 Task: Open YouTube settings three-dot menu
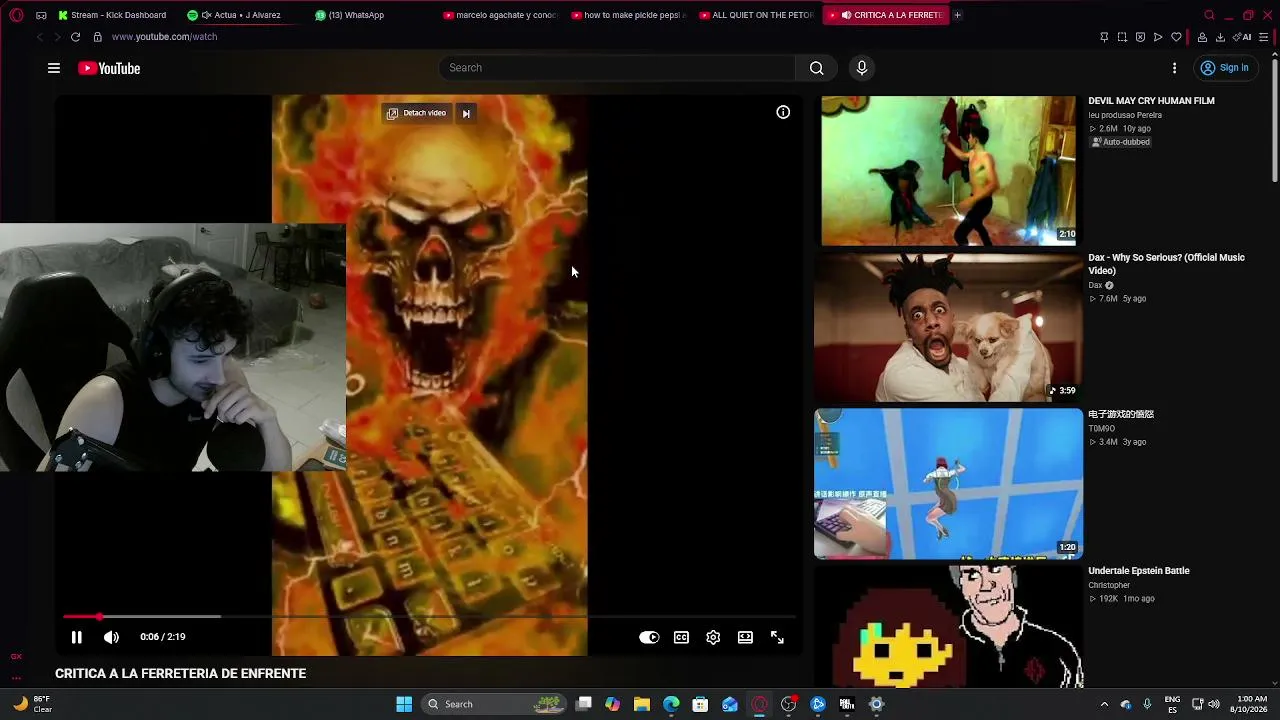[1174, 68]
